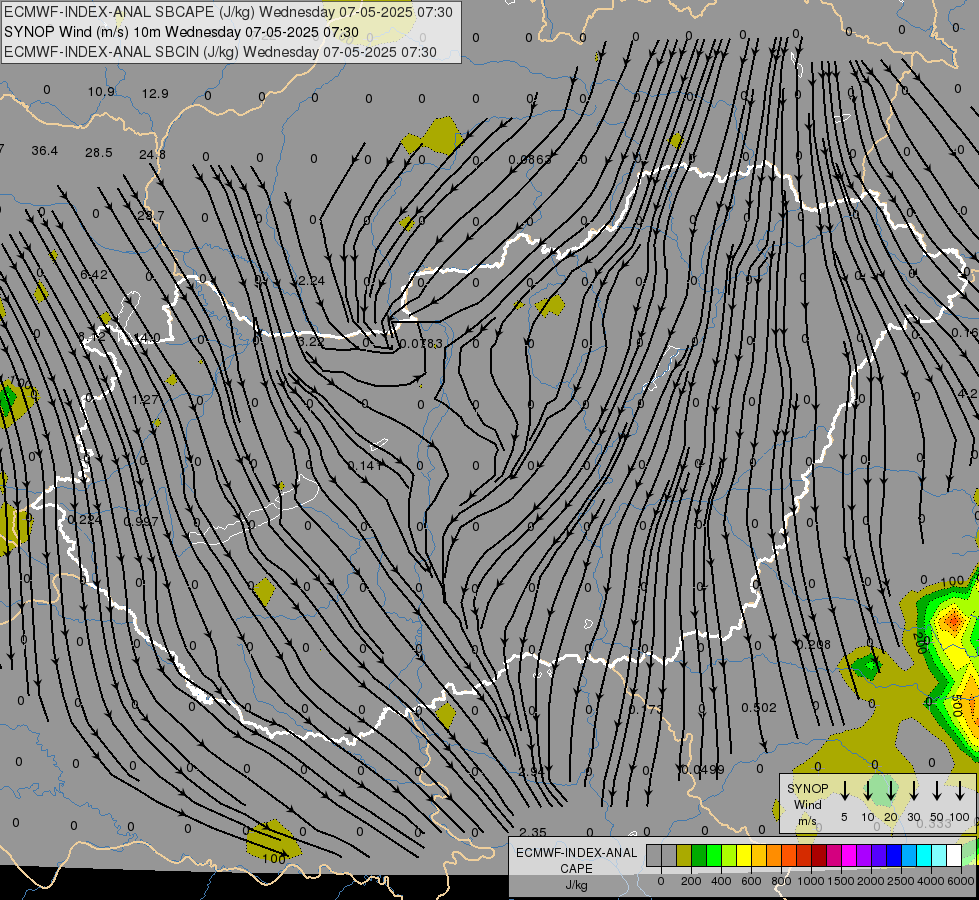Click the wind legend arrow for 50 m/s
Image resolution: width=979 pixels, height=900 pixels.
[937, 790]
